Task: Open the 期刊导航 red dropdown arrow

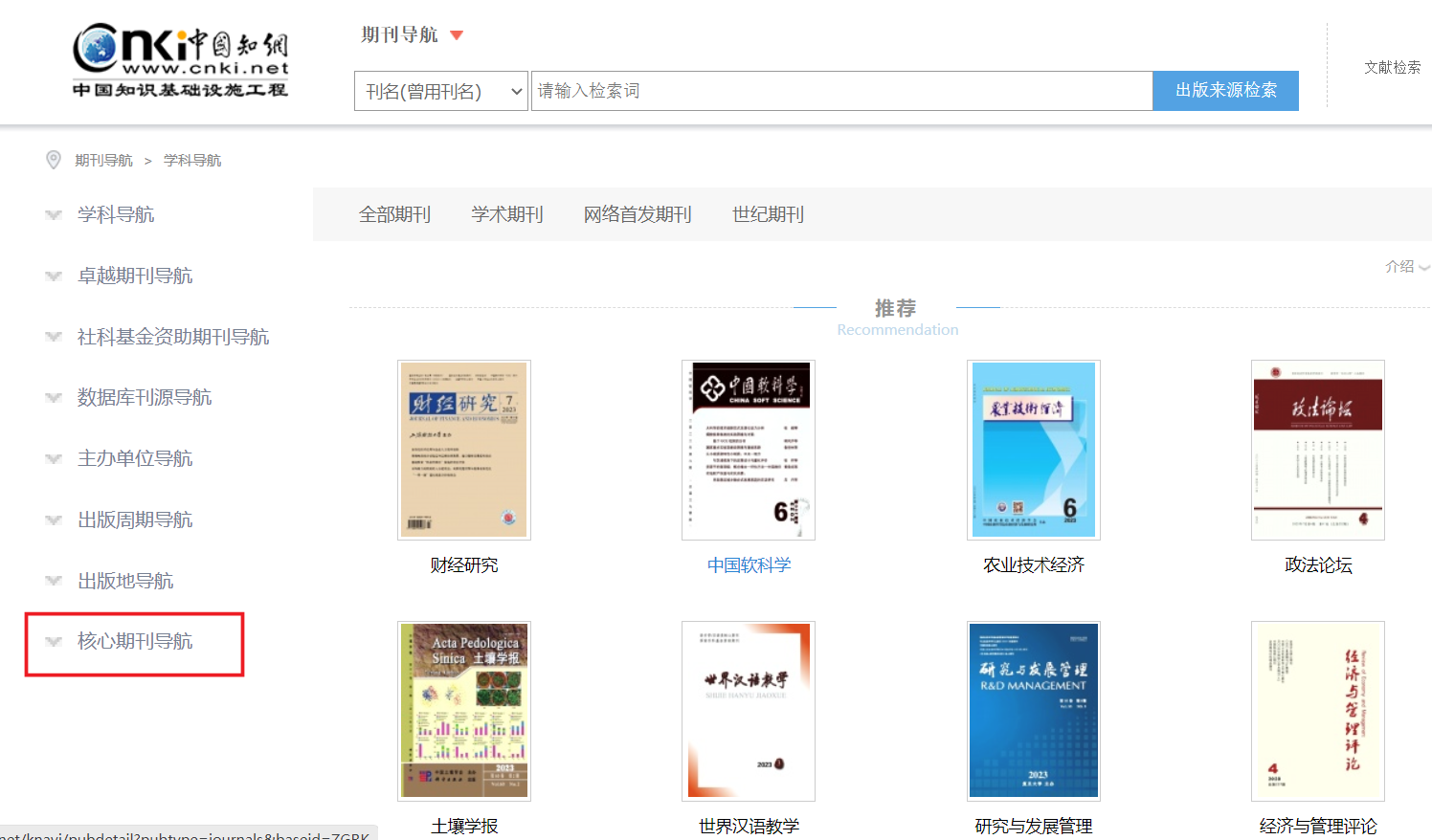Action: tap(457, 35)
